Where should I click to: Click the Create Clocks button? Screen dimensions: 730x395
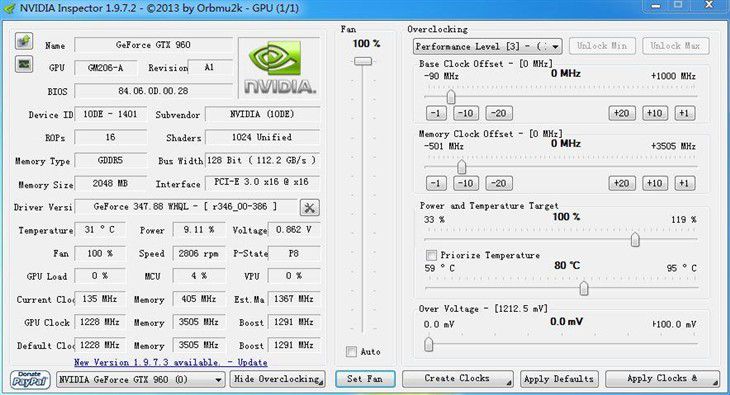(x=458, y=379)
